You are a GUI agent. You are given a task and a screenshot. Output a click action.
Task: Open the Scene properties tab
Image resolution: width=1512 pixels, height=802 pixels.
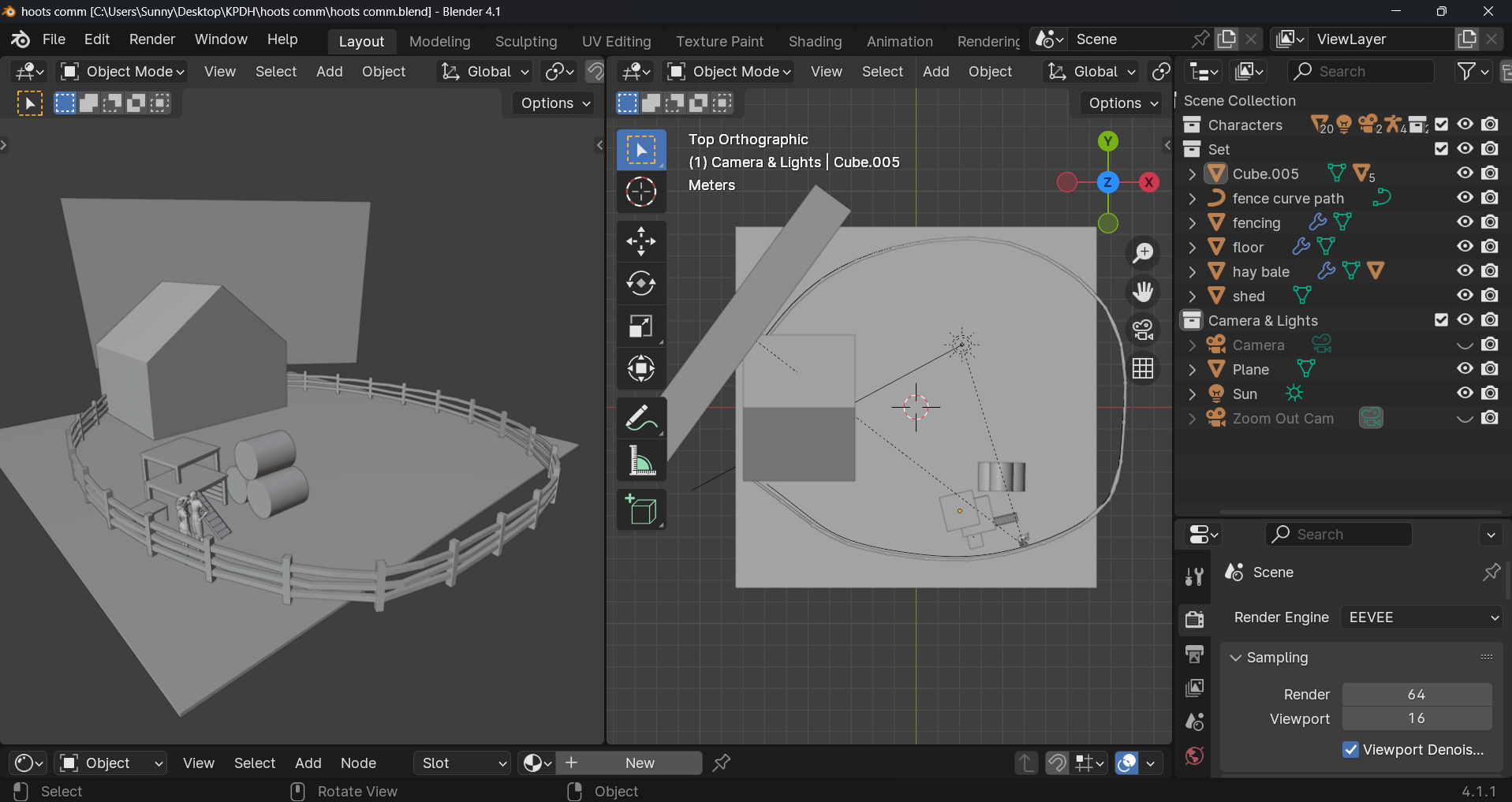tap(1194, 722)
